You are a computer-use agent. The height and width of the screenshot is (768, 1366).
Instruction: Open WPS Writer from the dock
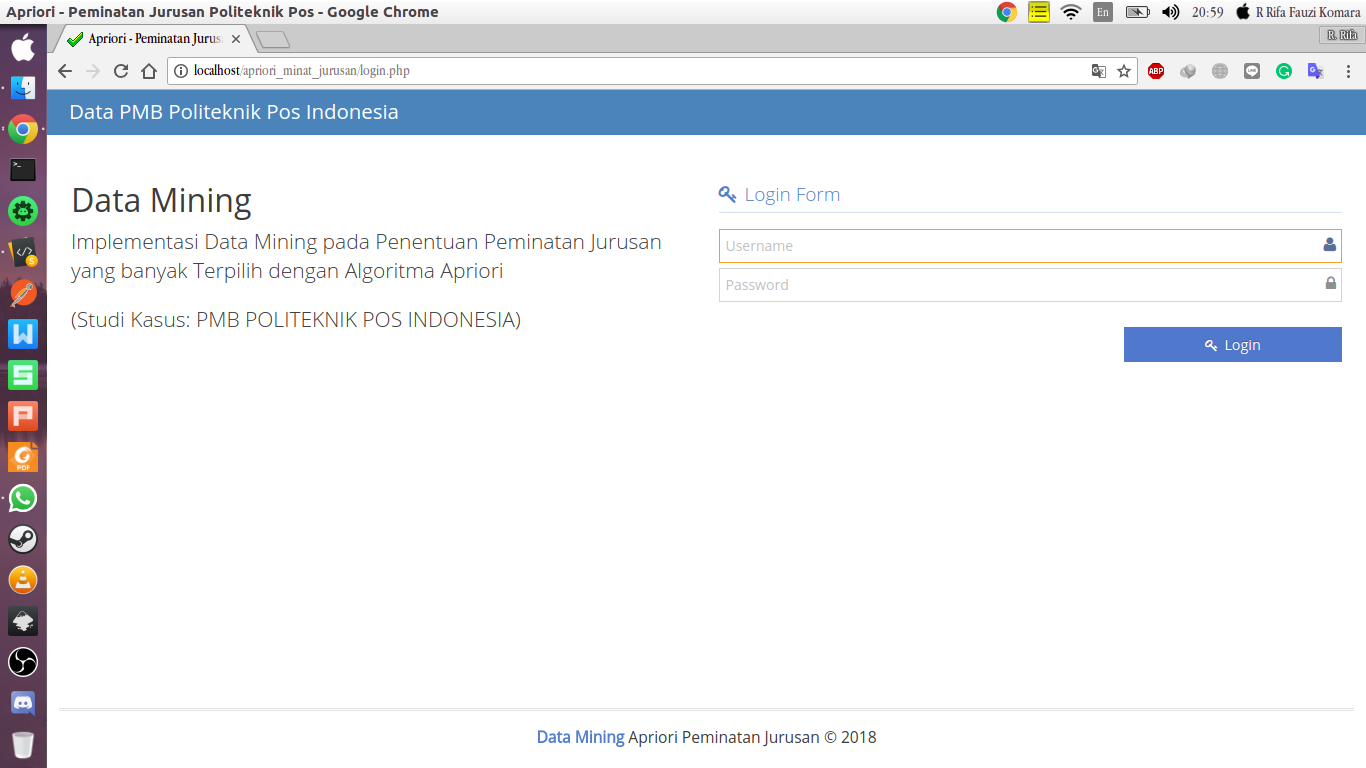point(23,334)
